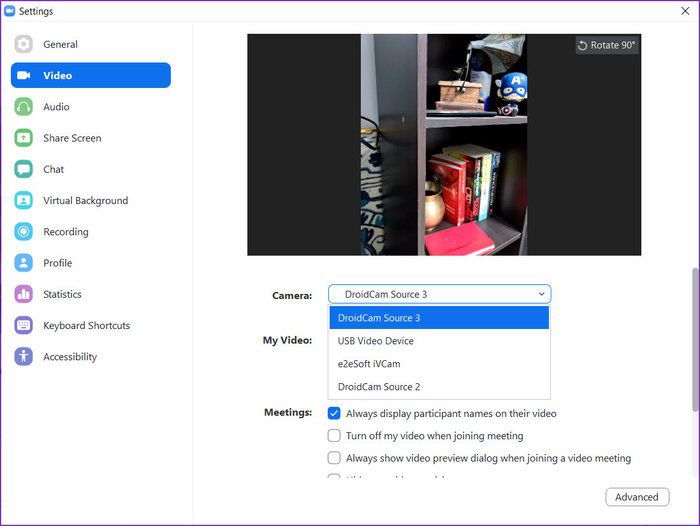Click the Video camera icon in sidebar
700x526 pixels.
(x=23, y=75)
